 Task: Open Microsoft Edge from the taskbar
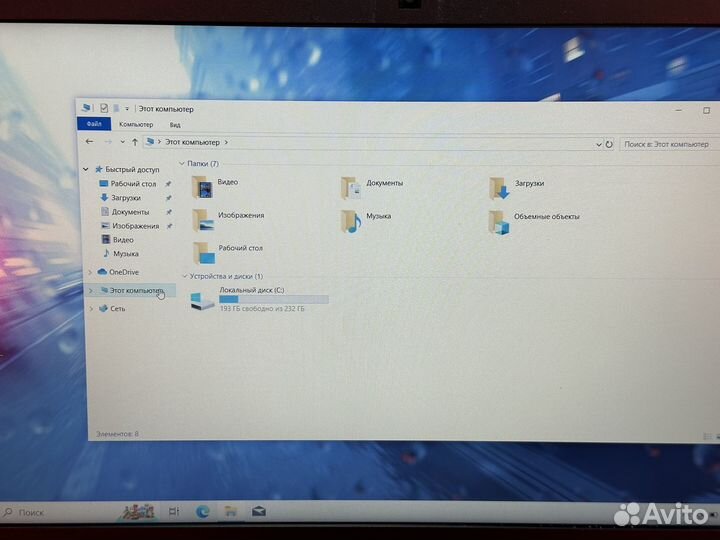click(202, 511)
